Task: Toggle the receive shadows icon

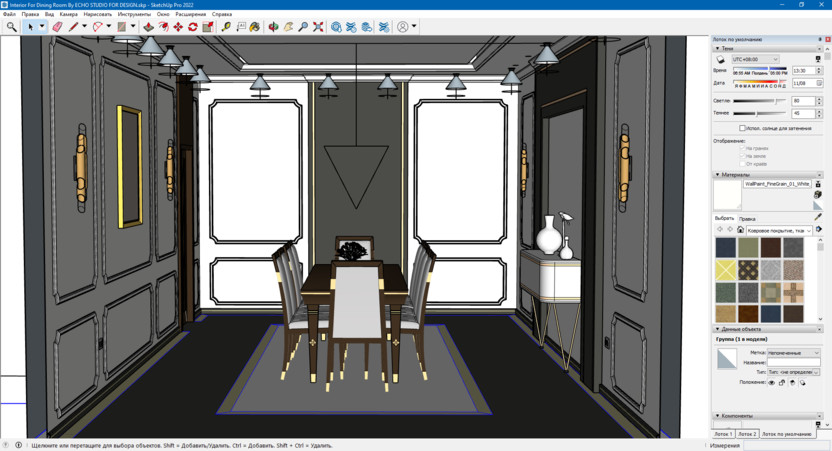Action: [x=792, y=383]
